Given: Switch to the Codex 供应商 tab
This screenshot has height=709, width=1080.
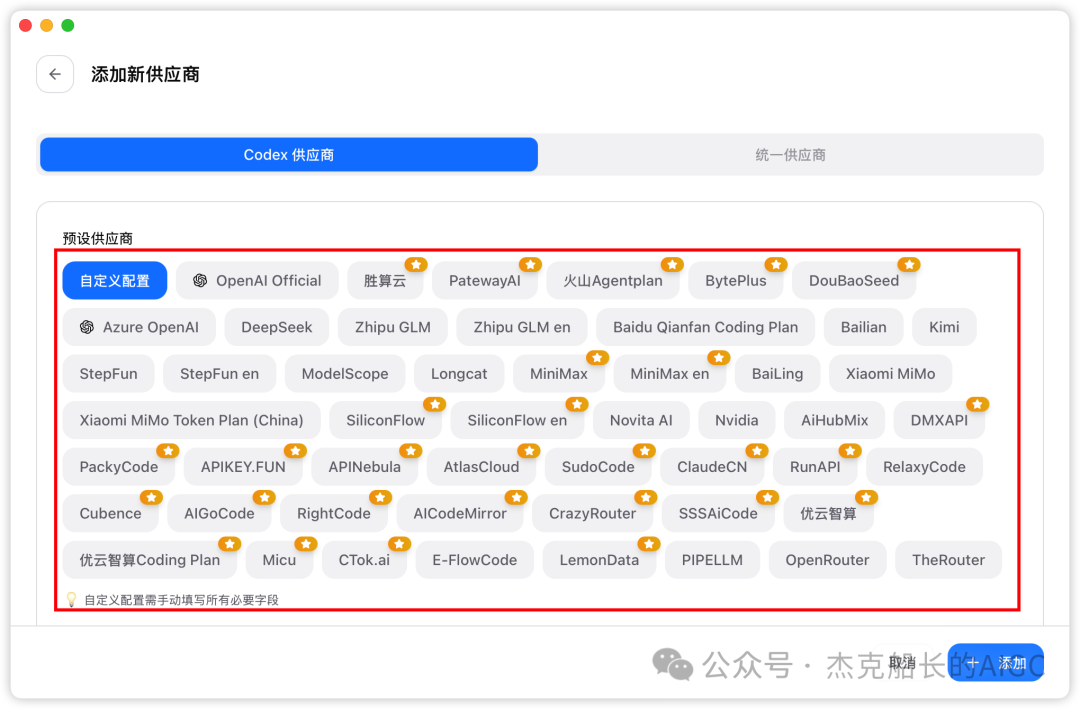Looking at the screenshot, I should tap(289, 154).
